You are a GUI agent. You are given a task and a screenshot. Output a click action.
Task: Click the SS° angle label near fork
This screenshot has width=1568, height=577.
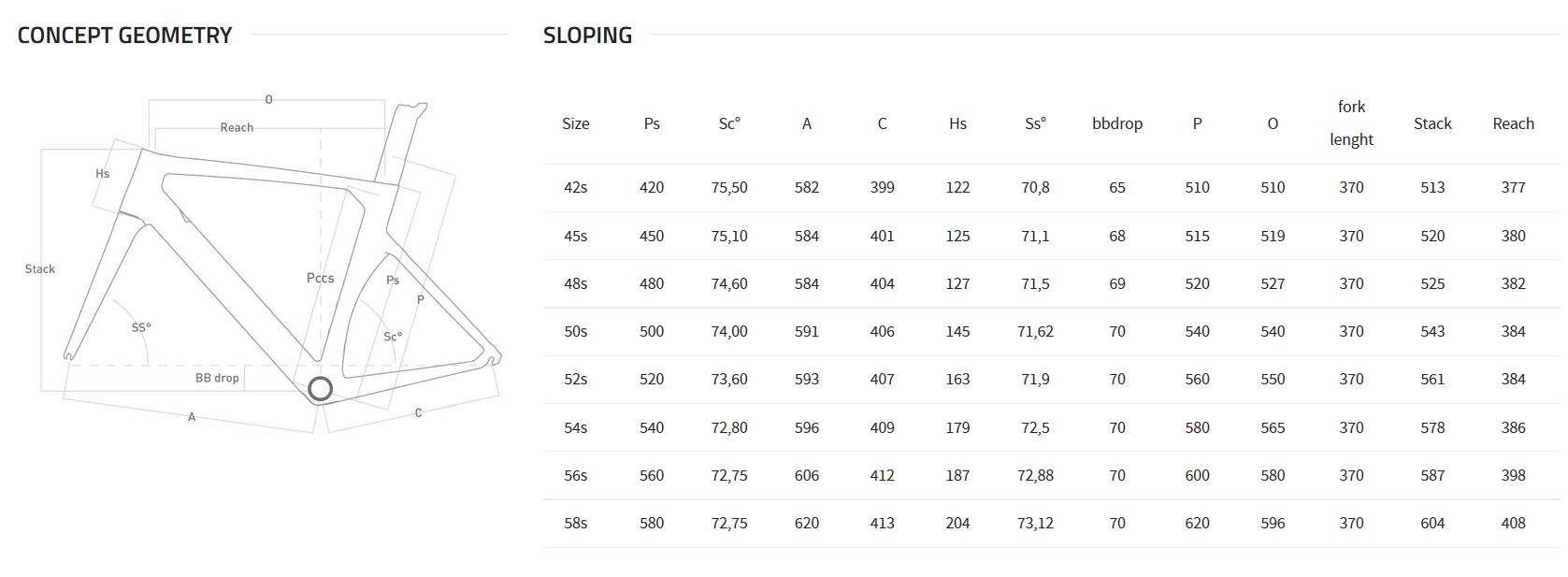click(x=141, y=327)
